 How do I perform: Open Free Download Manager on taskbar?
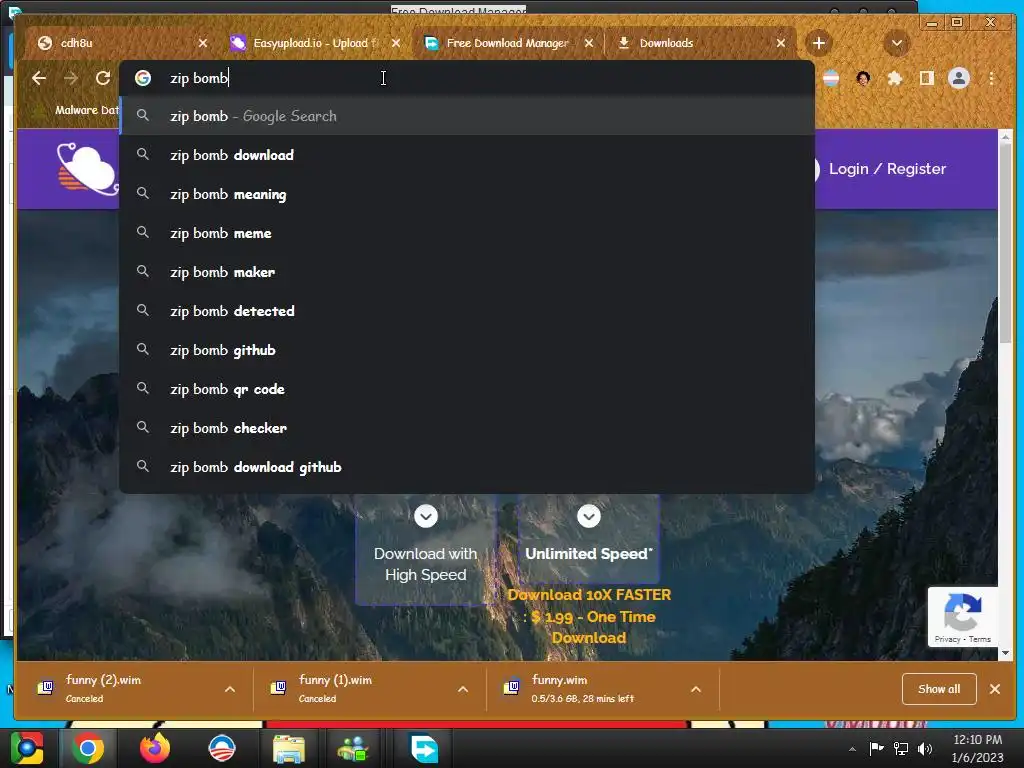424,748
